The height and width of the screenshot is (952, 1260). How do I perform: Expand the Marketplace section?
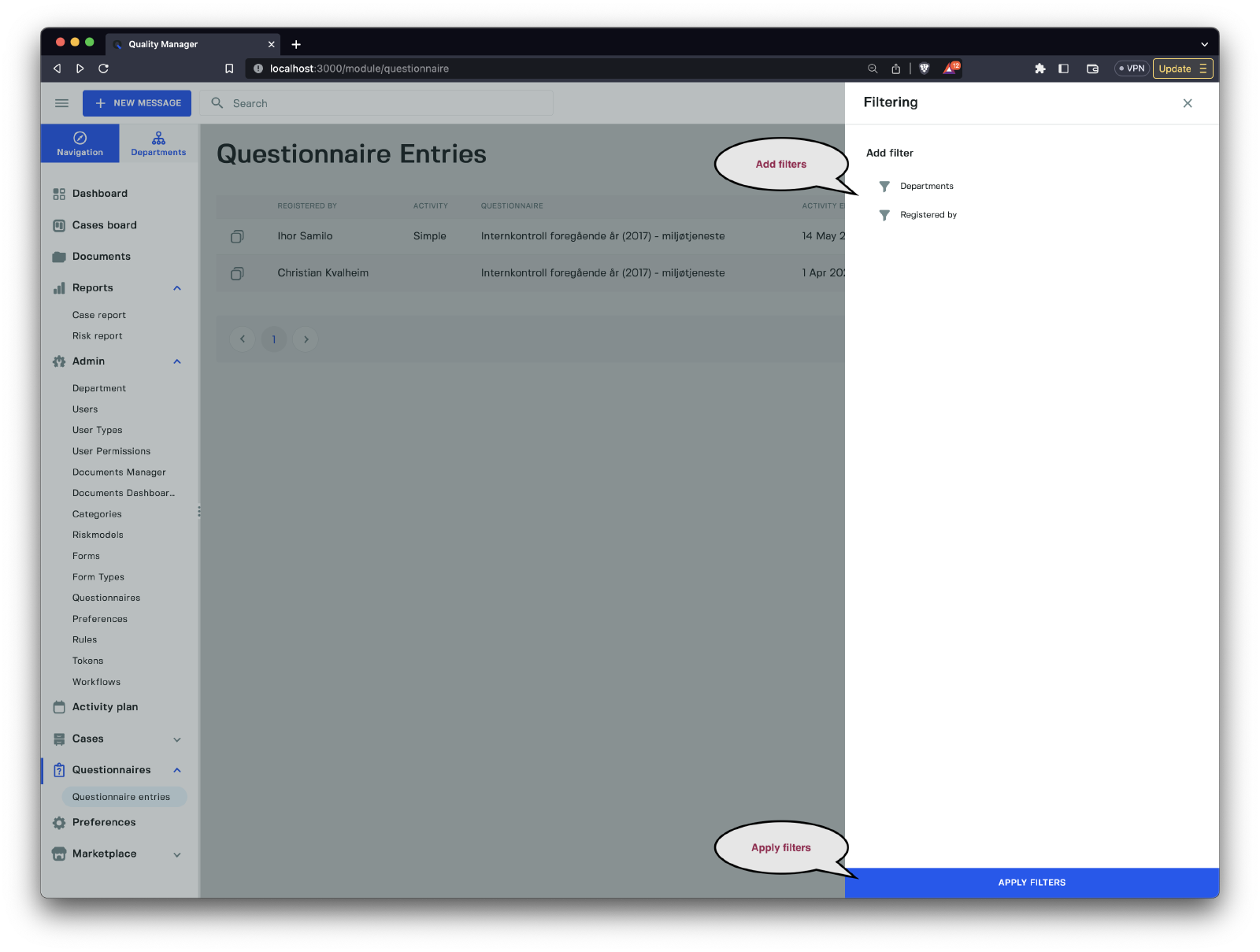(177, 854)
